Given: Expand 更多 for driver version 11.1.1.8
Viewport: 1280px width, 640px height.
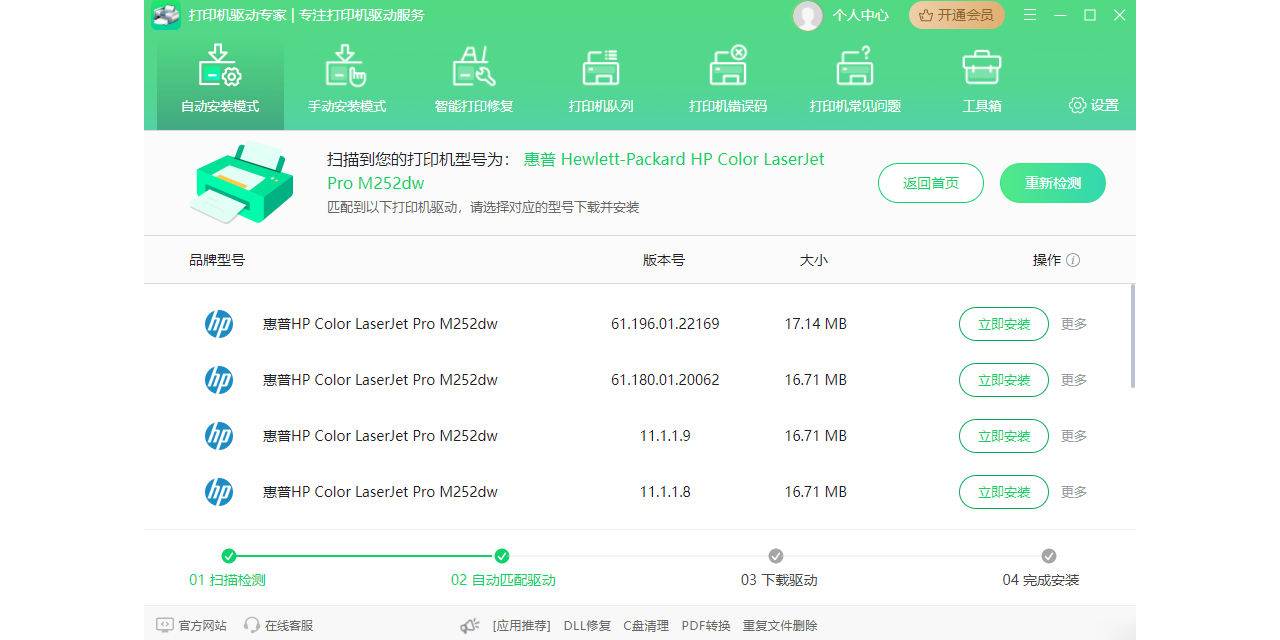Looking at the screenshot, I should (1074, 492).
